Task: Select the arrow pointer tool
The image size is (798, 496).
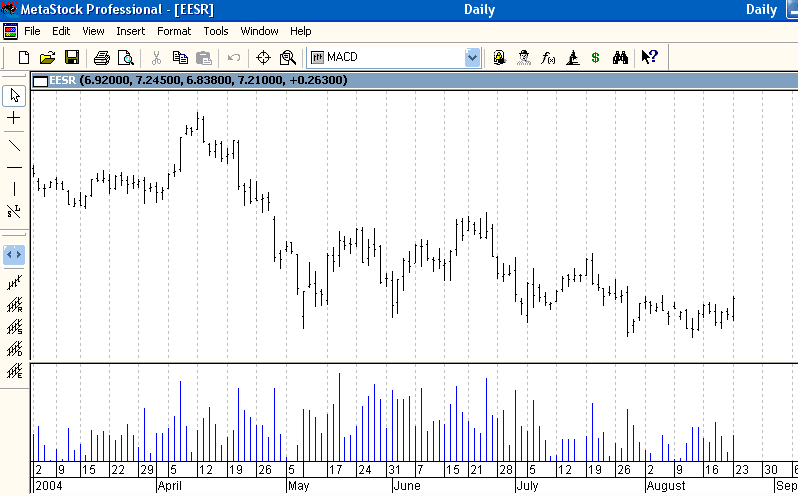Action: coord(14,96)
